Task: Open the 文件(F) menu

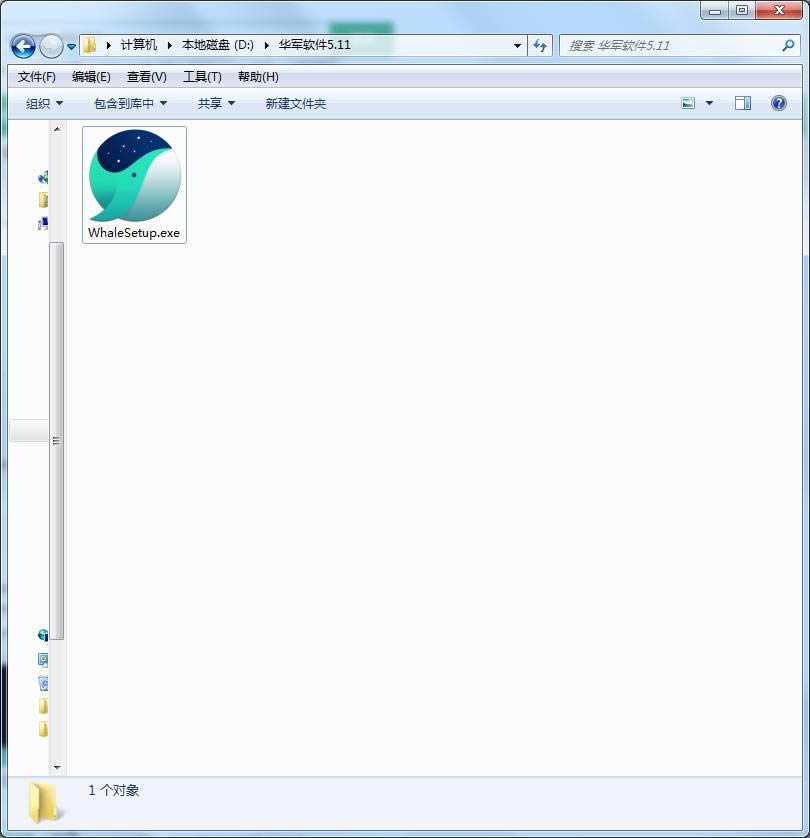Action: point(36,76)
